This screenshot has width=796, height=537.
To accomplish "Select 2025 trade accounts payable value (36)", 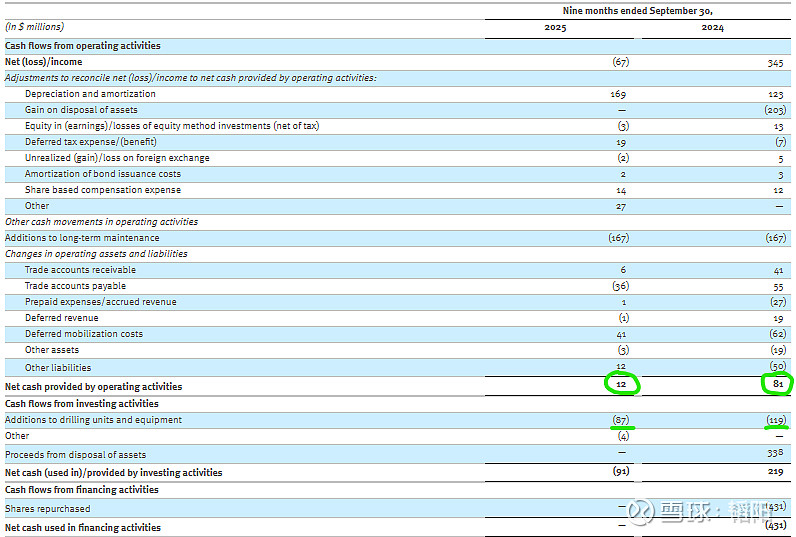I will pos(620,286).
